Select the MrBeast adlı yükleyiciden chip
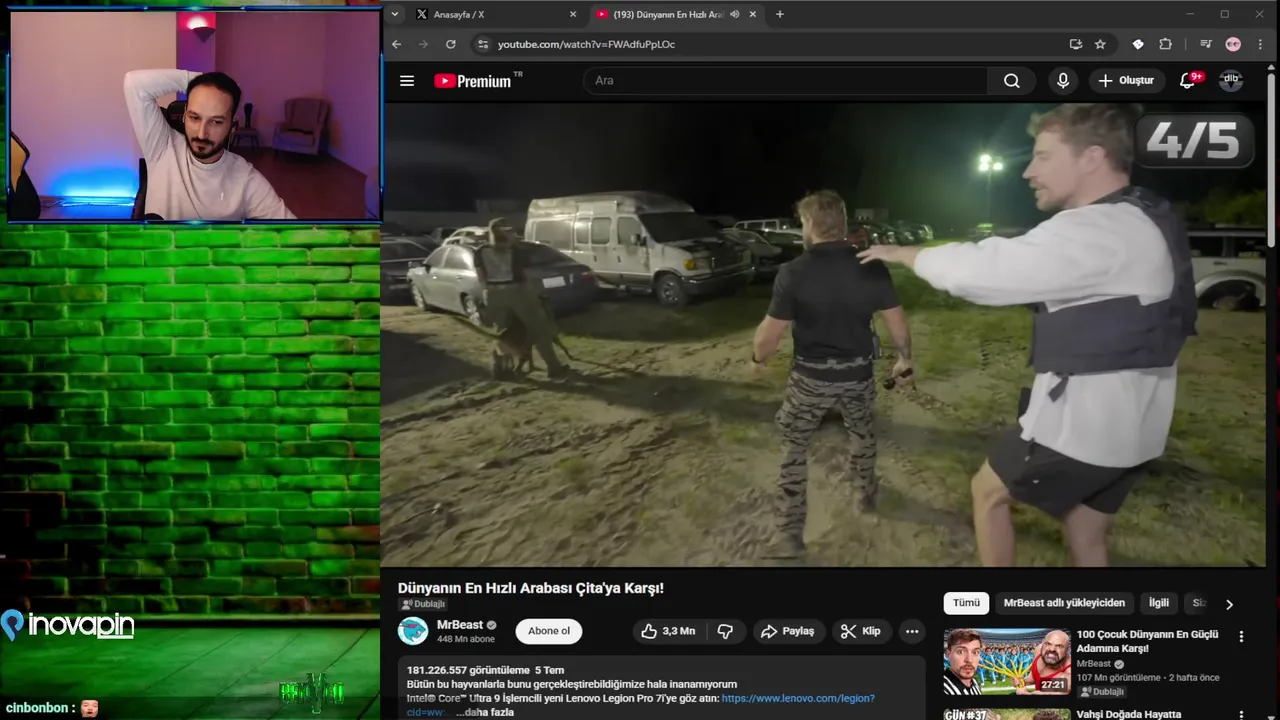Viewport: 1280px width, 720px height. [x=1064, y=603]
